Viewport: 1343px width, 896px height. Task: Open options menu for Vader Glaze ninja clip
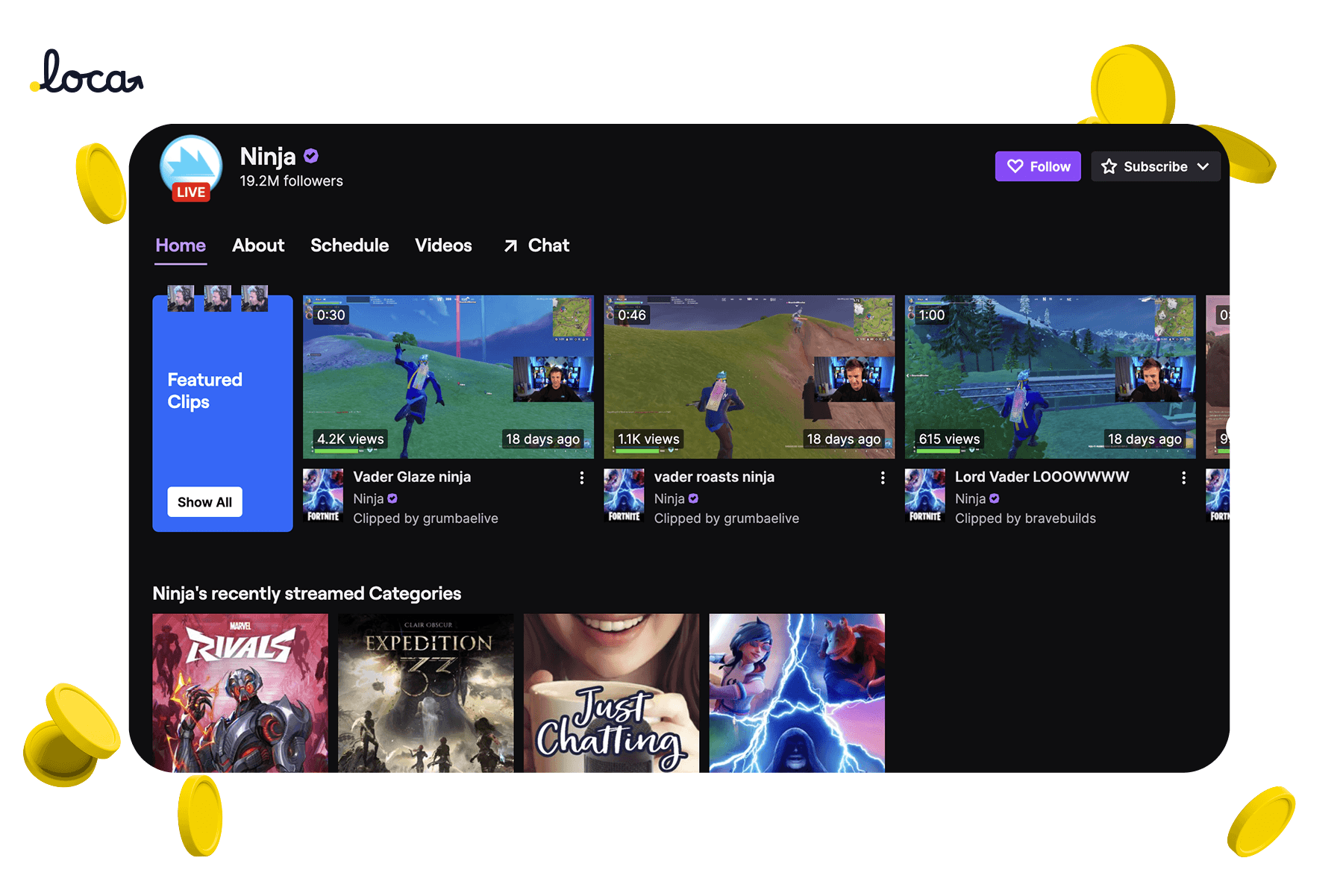pos(582,477)
